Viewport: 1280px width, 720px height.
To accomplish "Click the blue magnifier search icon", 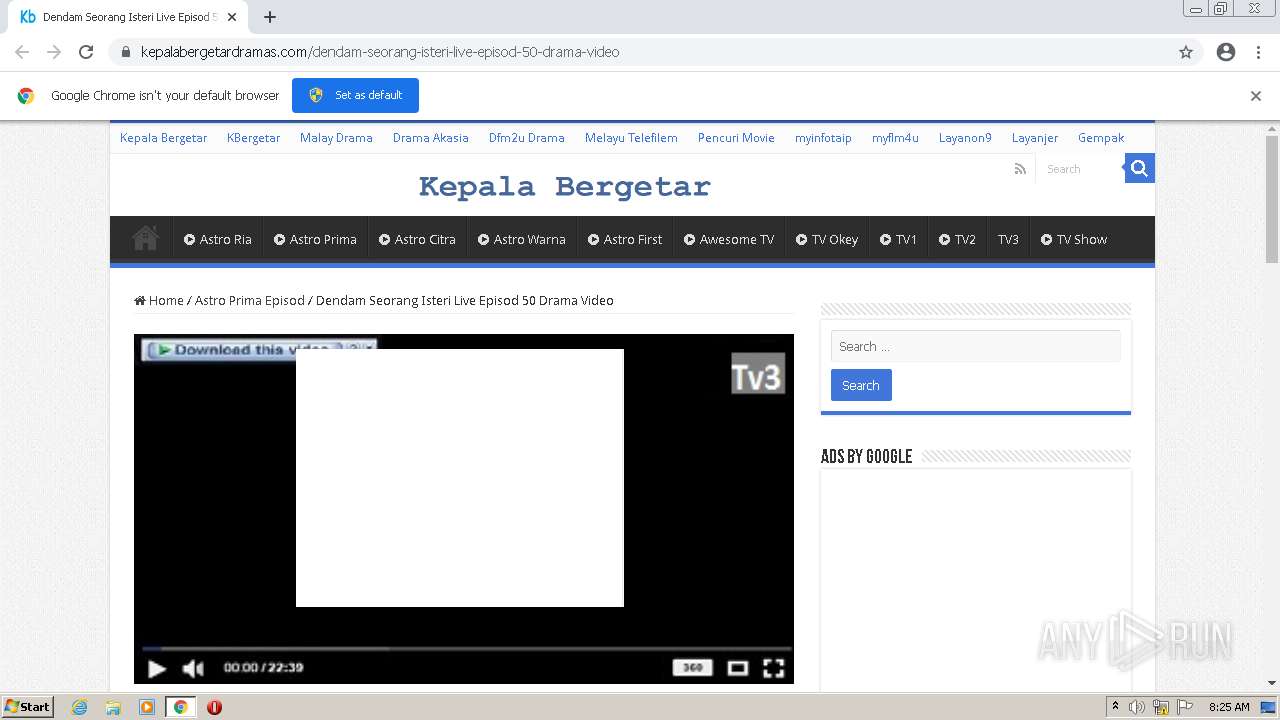I will tap(1139, 168).
